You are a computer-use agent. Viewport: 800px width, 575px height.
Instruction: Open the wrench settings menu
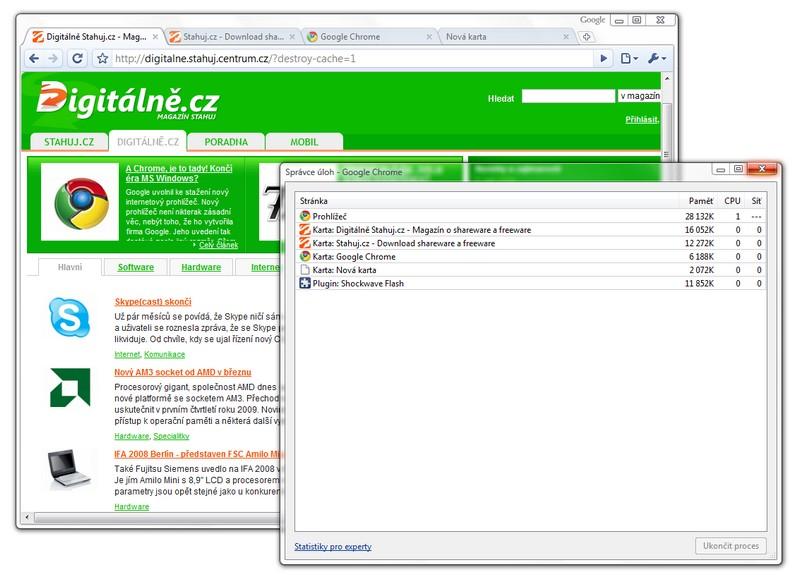(657, 59)
